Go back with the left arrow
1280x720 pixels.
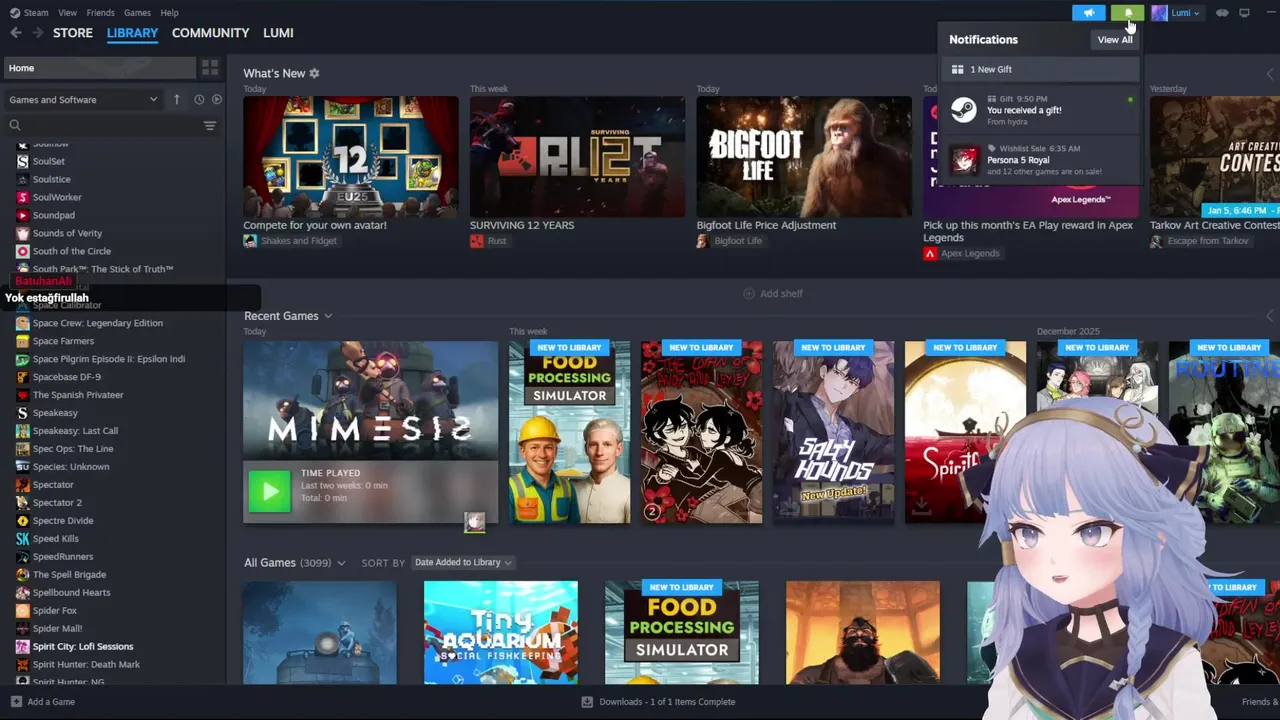coord(16,33)
